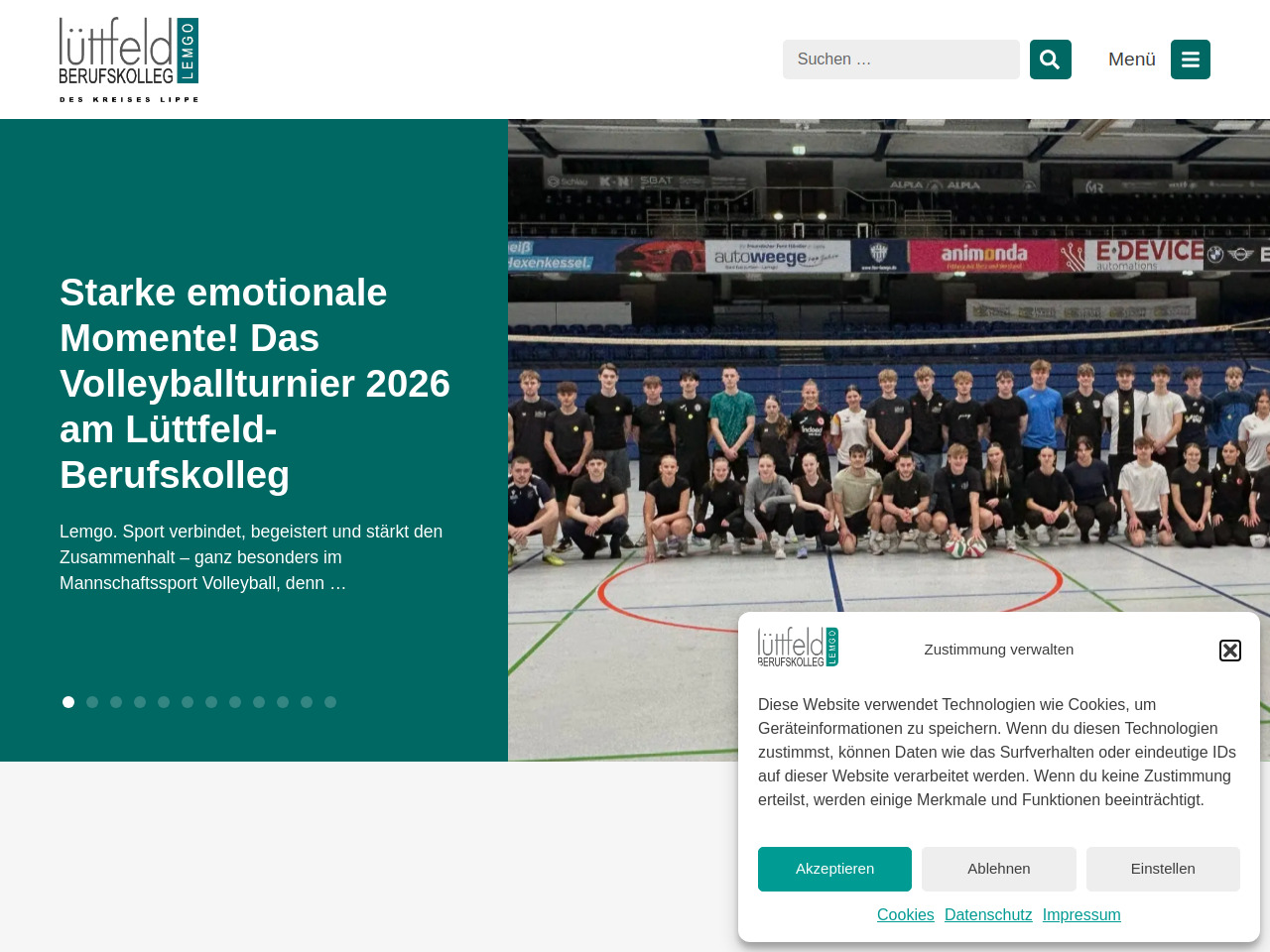The width and height of the screenshot is (1270, 952).
Task: Select the first slider dot
Action: pyautogui.click(x=68, y=702)
